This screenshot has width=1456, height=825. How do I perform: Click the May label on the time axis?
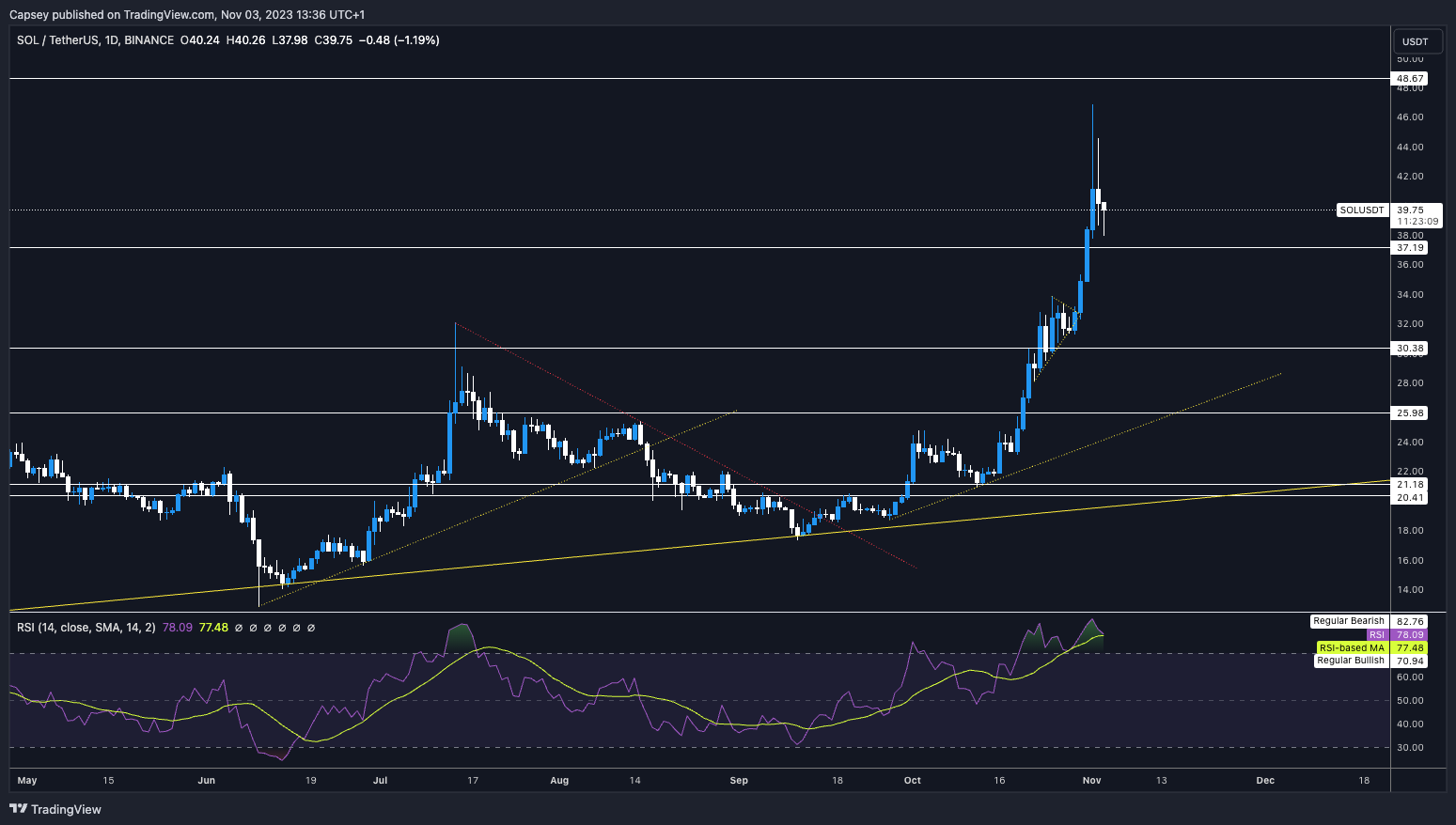(x=27, y=781)
